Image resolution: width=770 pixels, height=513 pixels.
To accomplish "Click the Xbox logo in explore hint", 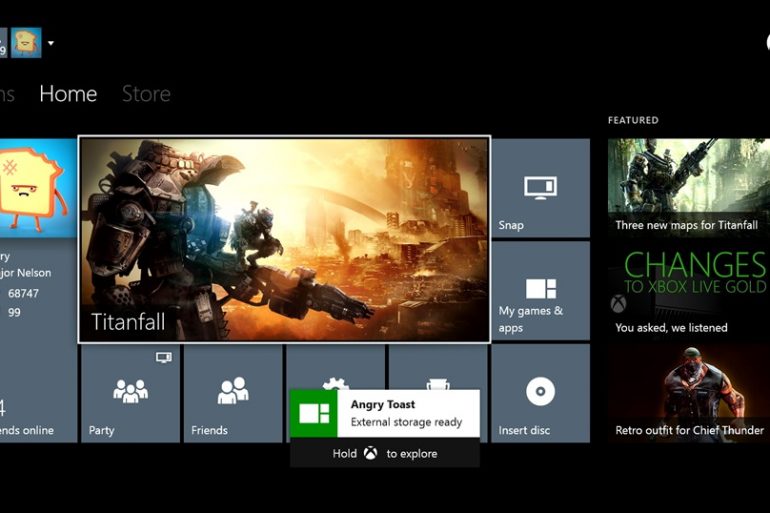I will pos(370,453).
